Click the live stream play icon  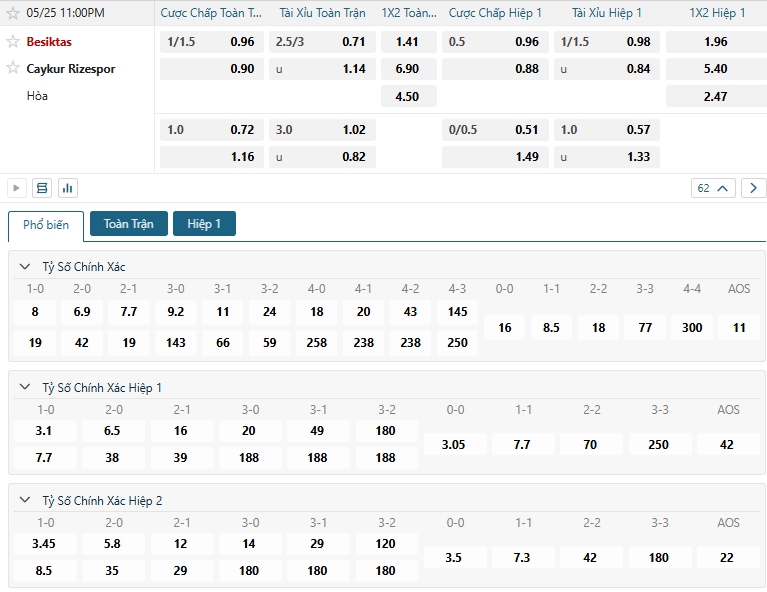pos(17,188)
